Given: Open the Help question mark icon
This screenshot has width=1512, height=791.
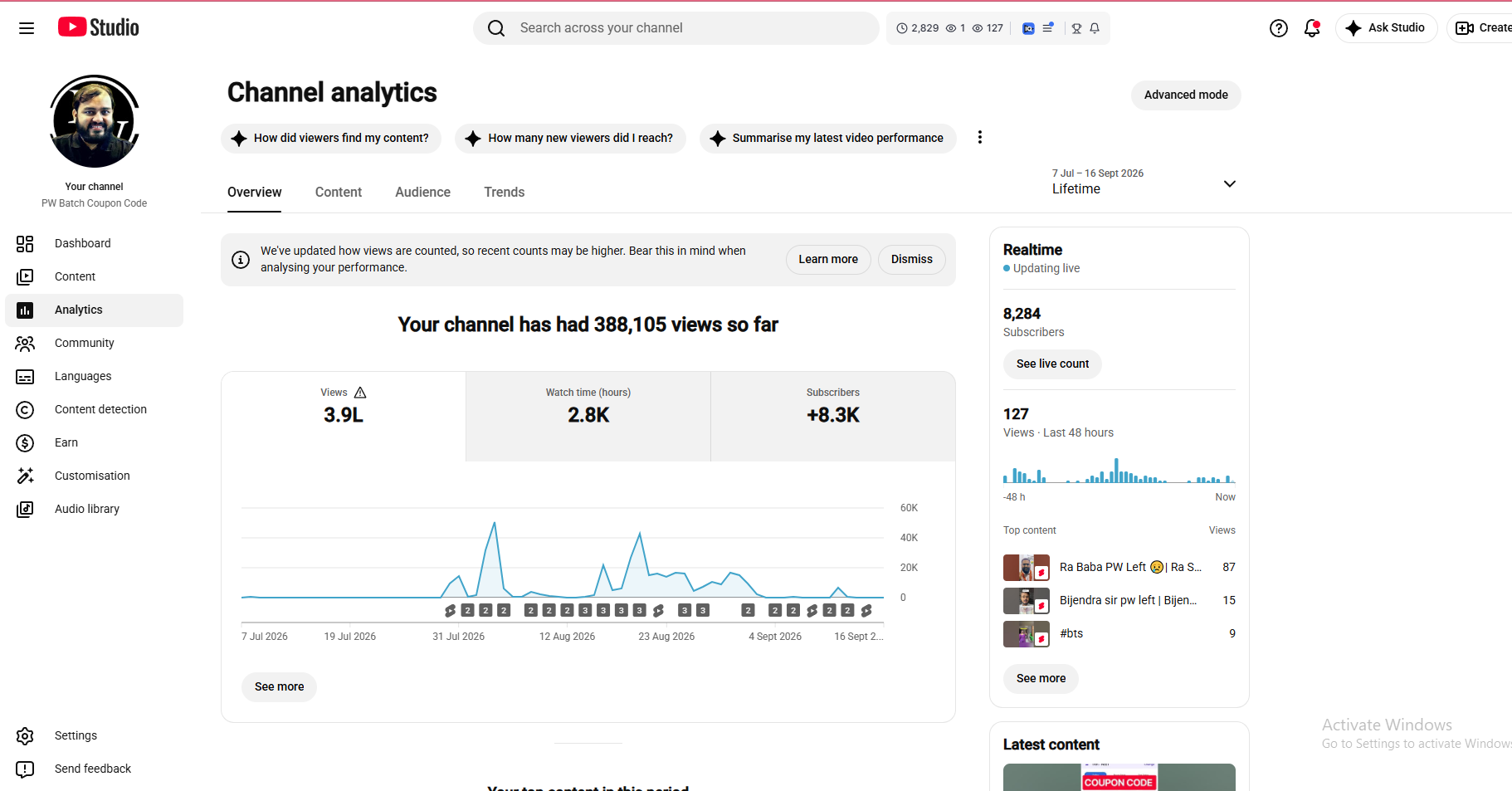Looking at the screenshot, I should point(1279,28).
